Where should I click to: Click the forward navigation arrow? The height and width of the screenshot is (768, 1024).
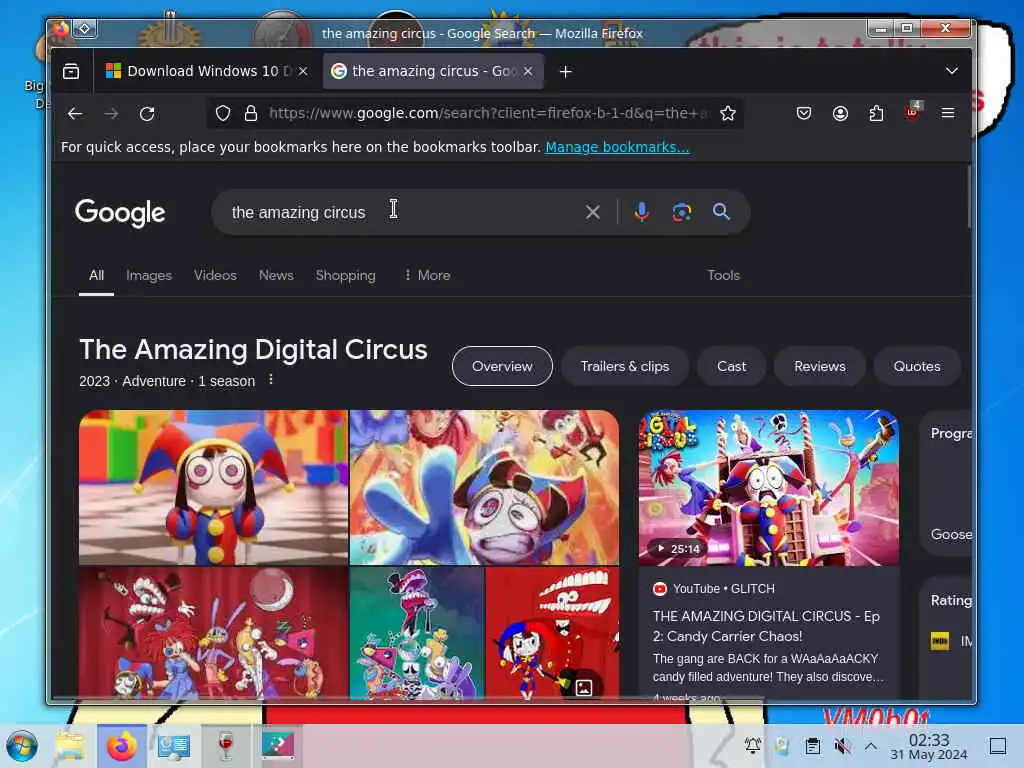(111, 114)
